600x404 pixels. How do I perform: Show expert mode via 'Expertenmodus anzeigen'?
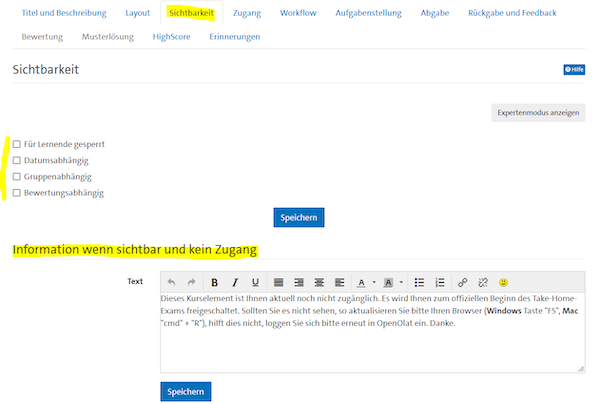pyautogui.click(x=538, y=113)
